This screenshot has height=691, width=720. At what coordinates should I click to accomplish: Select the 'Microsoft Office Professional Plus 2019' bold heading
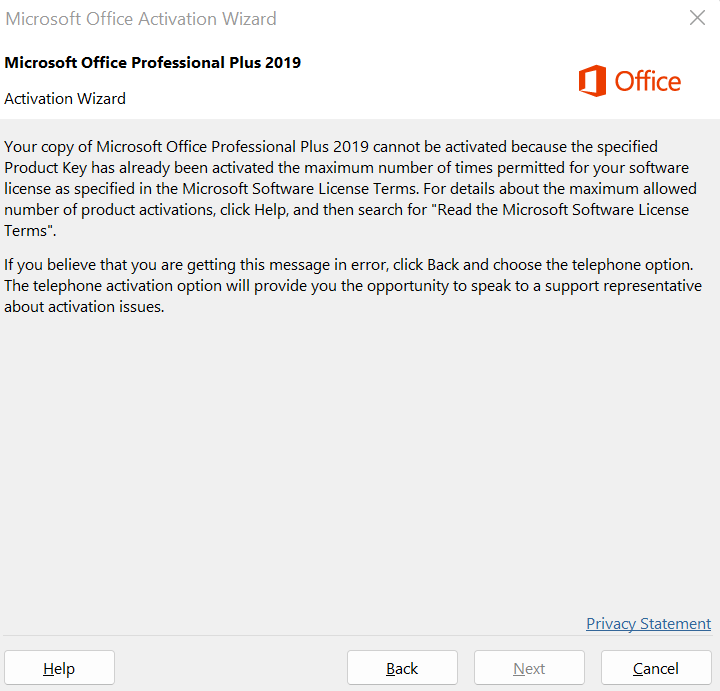coord(152,62)
